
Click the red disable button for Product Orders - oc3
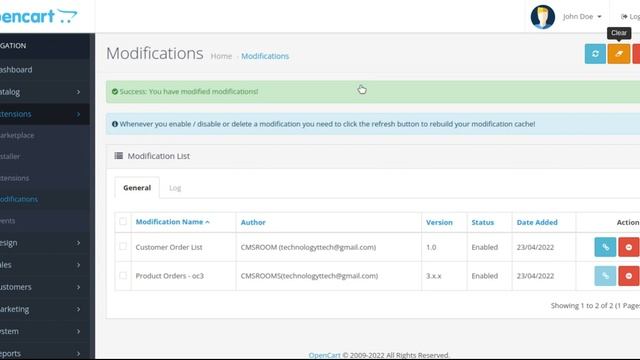pyautogui.click(x=629, y=276)
